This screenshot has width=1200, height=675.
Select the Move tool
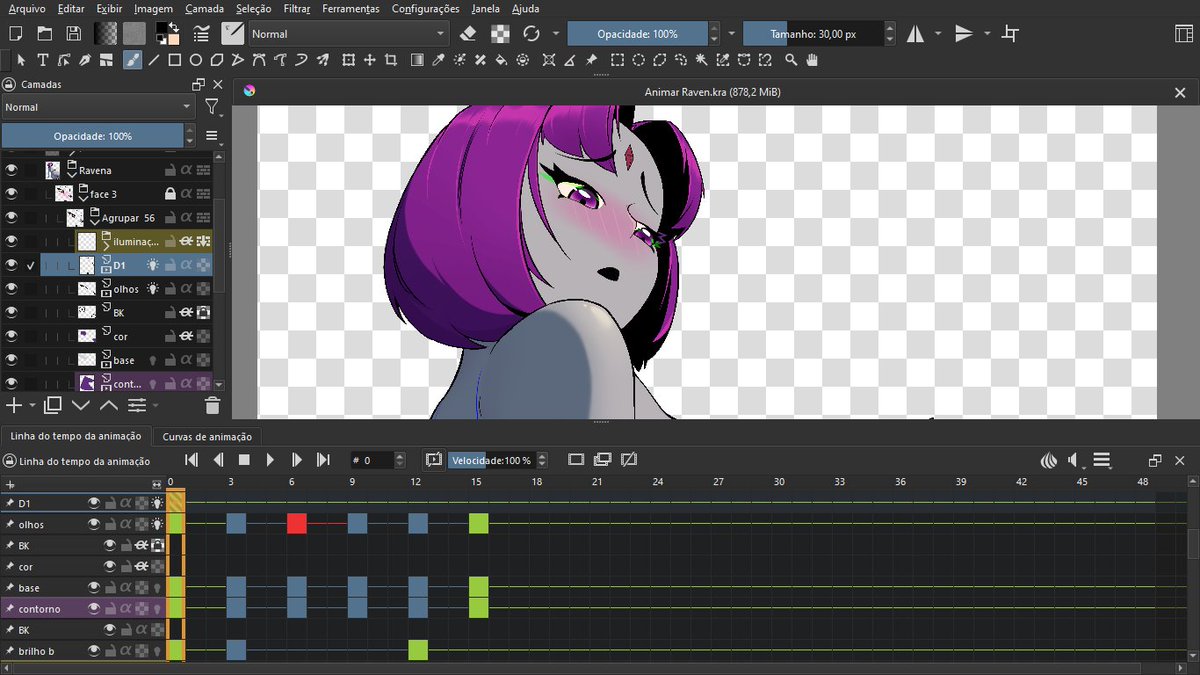[x=370, y=60]
